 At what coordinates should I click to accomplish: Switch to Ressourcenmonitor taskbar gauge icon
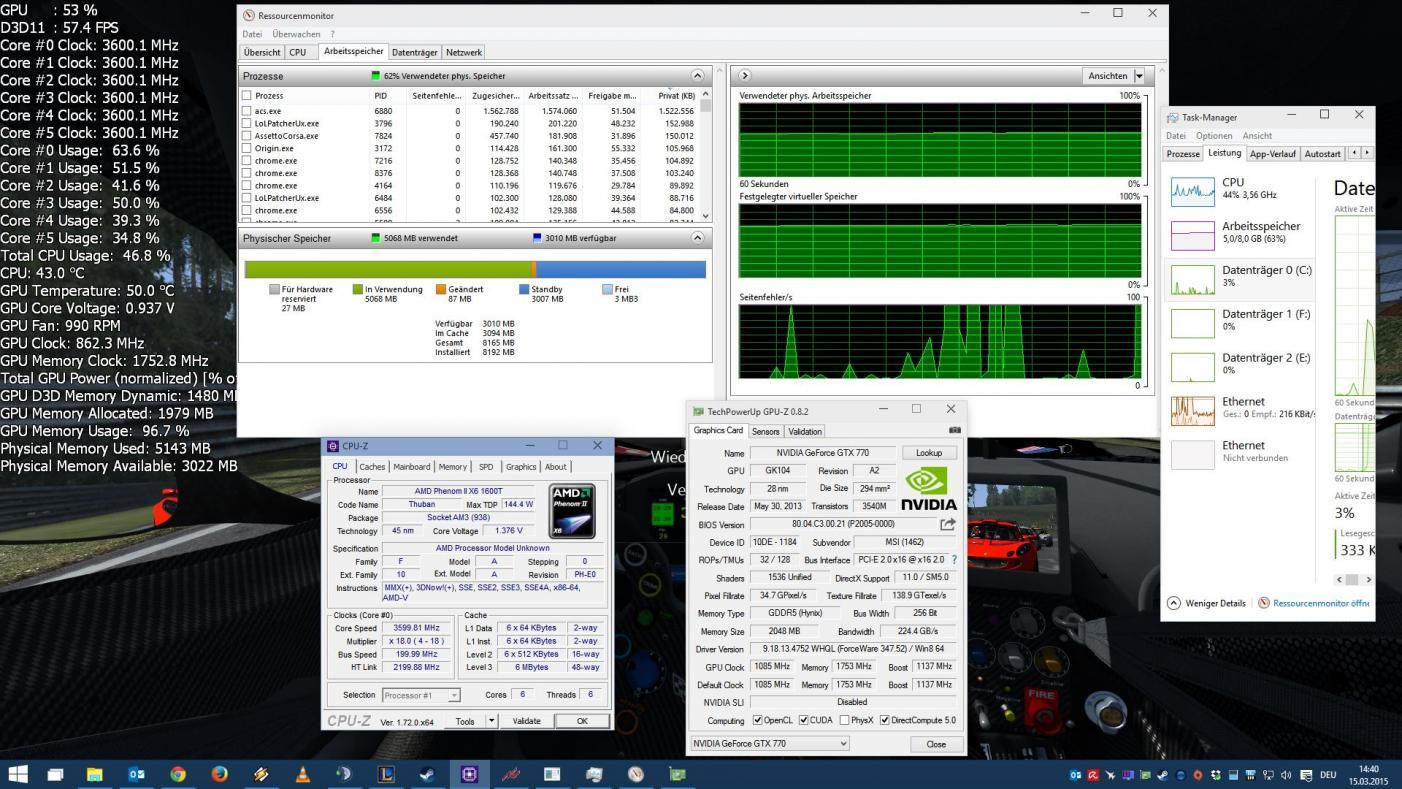[x=636, y=774]
